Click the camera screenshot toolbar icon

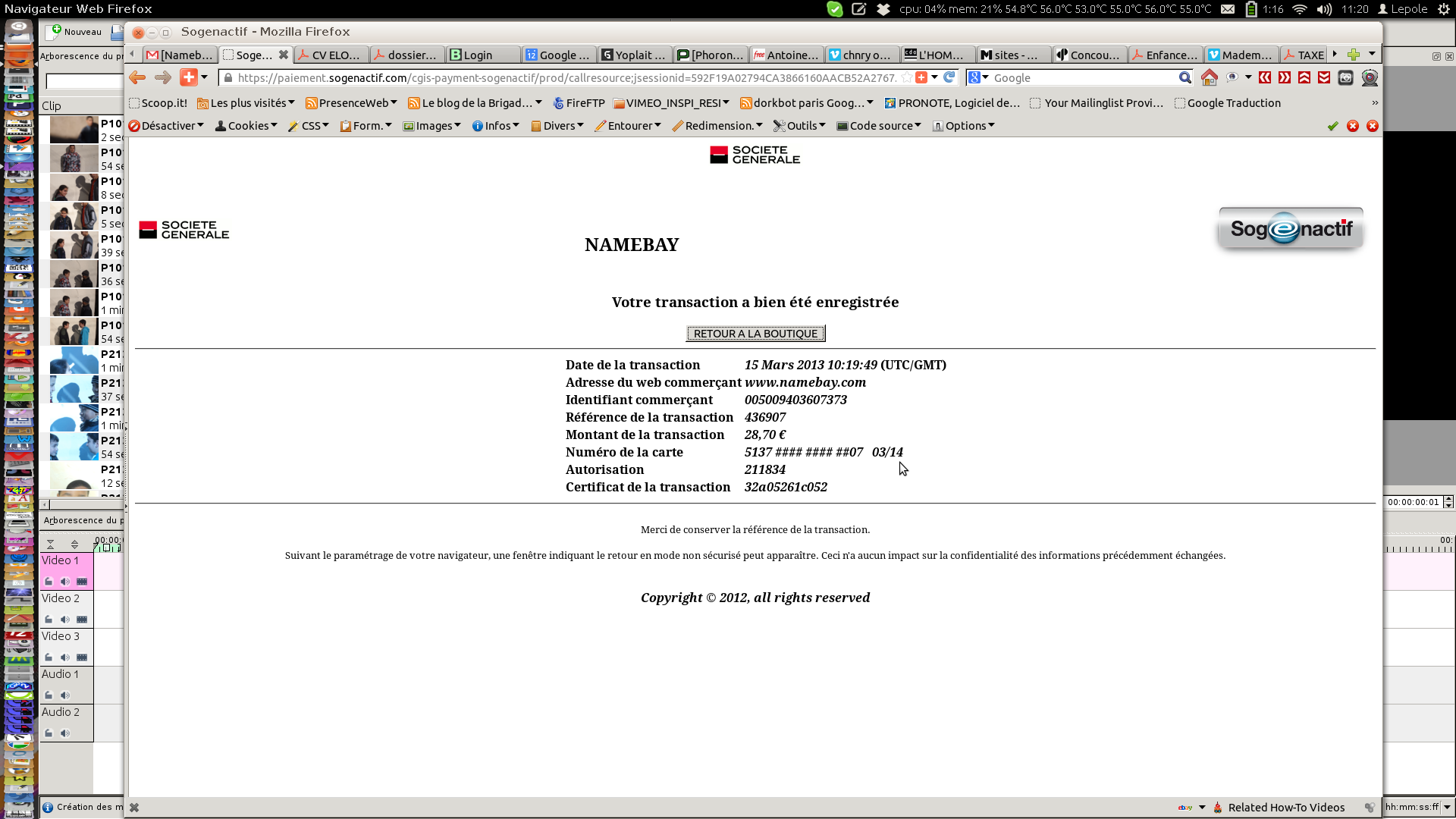[x=1345, y=77]
